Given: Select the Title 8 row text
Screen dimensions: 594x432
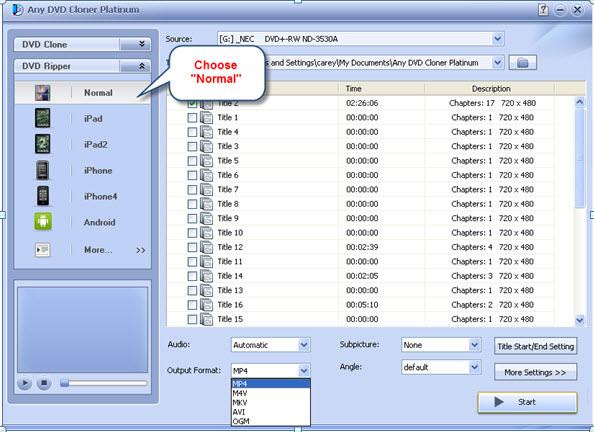Looking at the screenshot, I should click(228, 204).
